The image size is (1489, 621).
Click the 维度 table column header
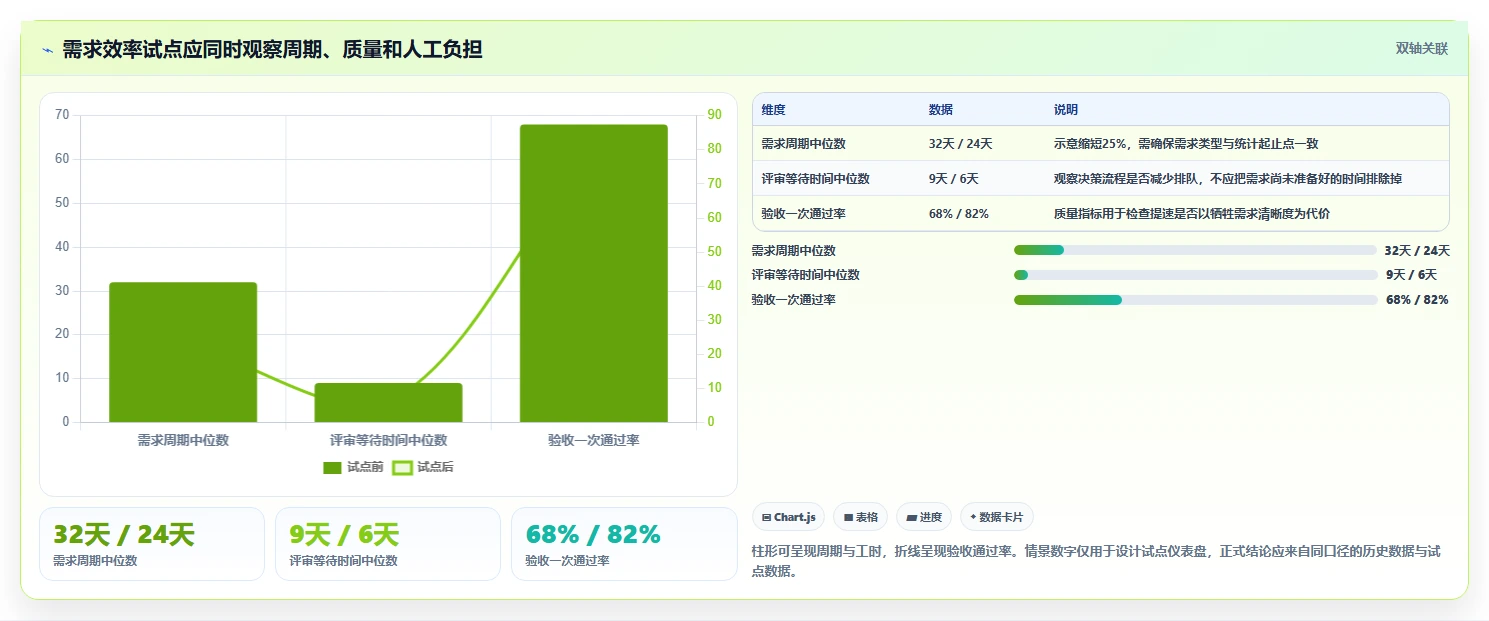click(773, 110)
